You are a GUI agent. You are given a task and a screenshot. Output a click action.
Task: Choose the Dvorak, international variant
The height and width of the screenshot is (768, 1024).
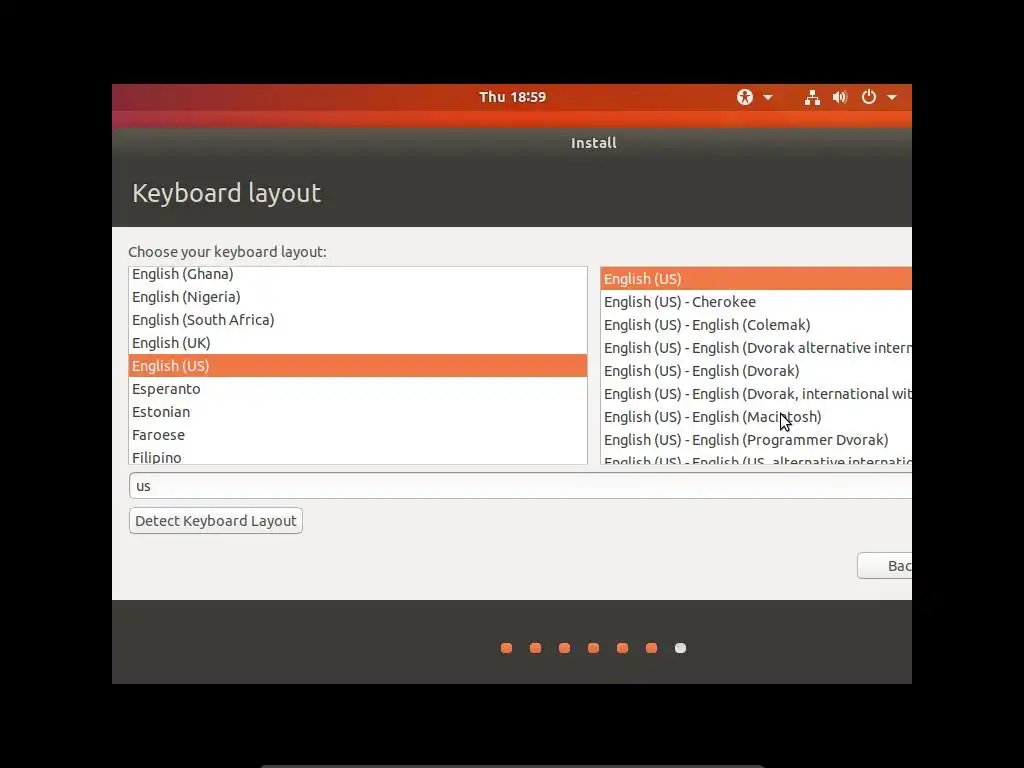pyautogui.click(x=756, y=394)
